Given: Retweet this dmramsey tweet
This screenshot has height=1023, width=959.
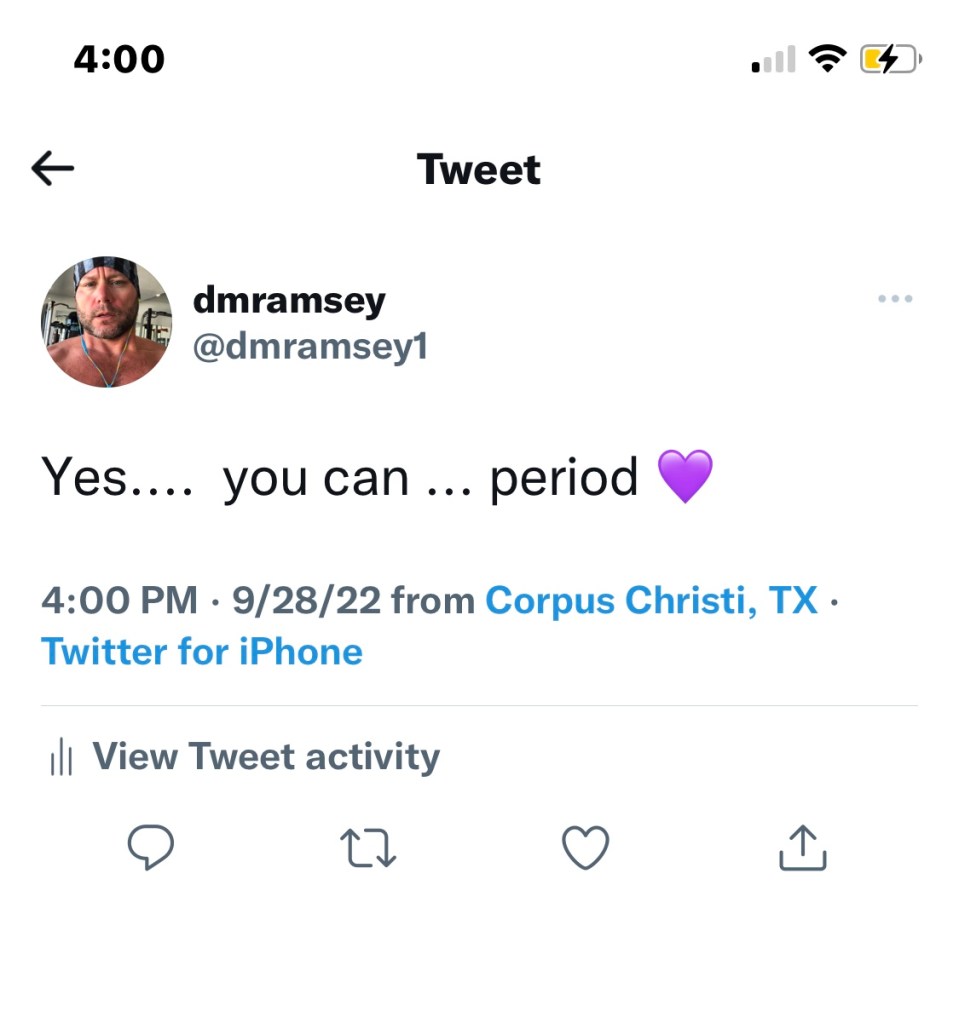Looking at the screenshot, I should (x=368, y=848).
